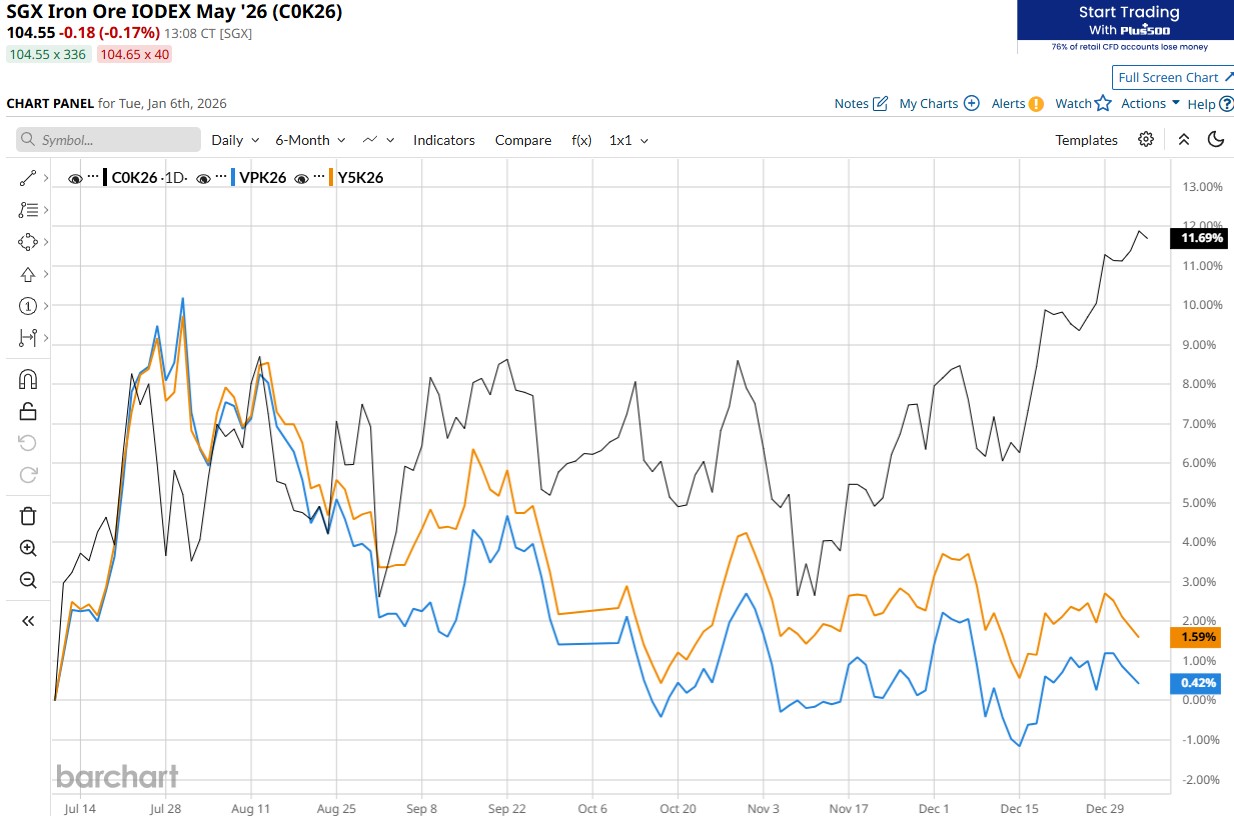Click the Symbol search input field
The height and width of the screenshot is (816, 1234).
(x=108, y=140)
